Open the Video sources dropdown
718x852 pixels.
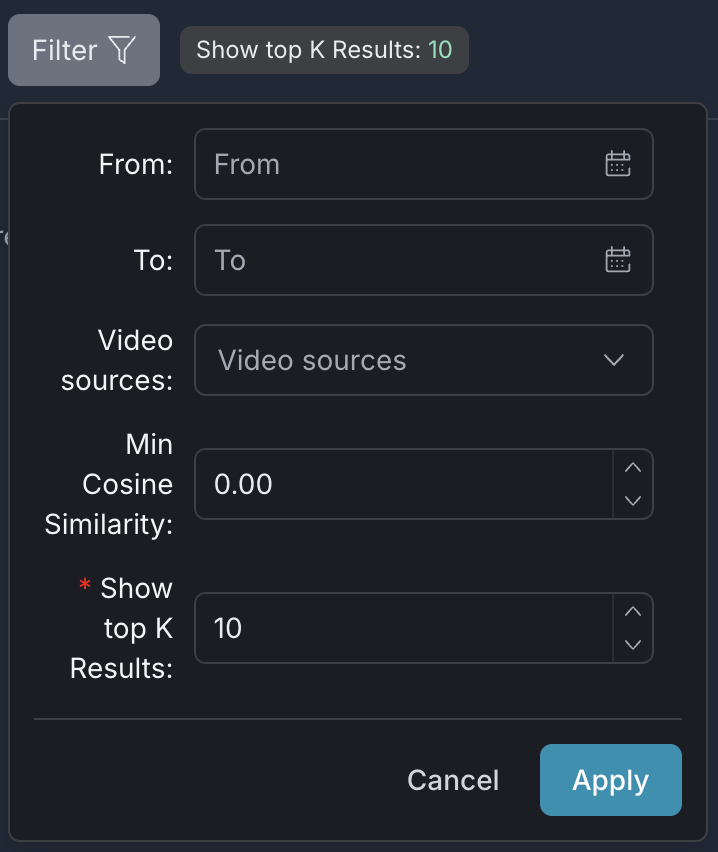click(400, 360)
